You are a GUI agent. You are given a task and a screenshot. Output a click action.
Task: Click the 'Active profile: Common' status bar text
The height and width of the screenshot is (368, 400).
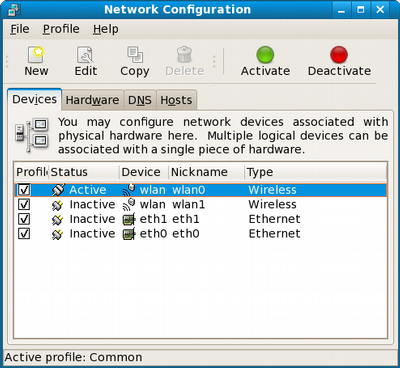pyautogui.click(x=73, y=357)
